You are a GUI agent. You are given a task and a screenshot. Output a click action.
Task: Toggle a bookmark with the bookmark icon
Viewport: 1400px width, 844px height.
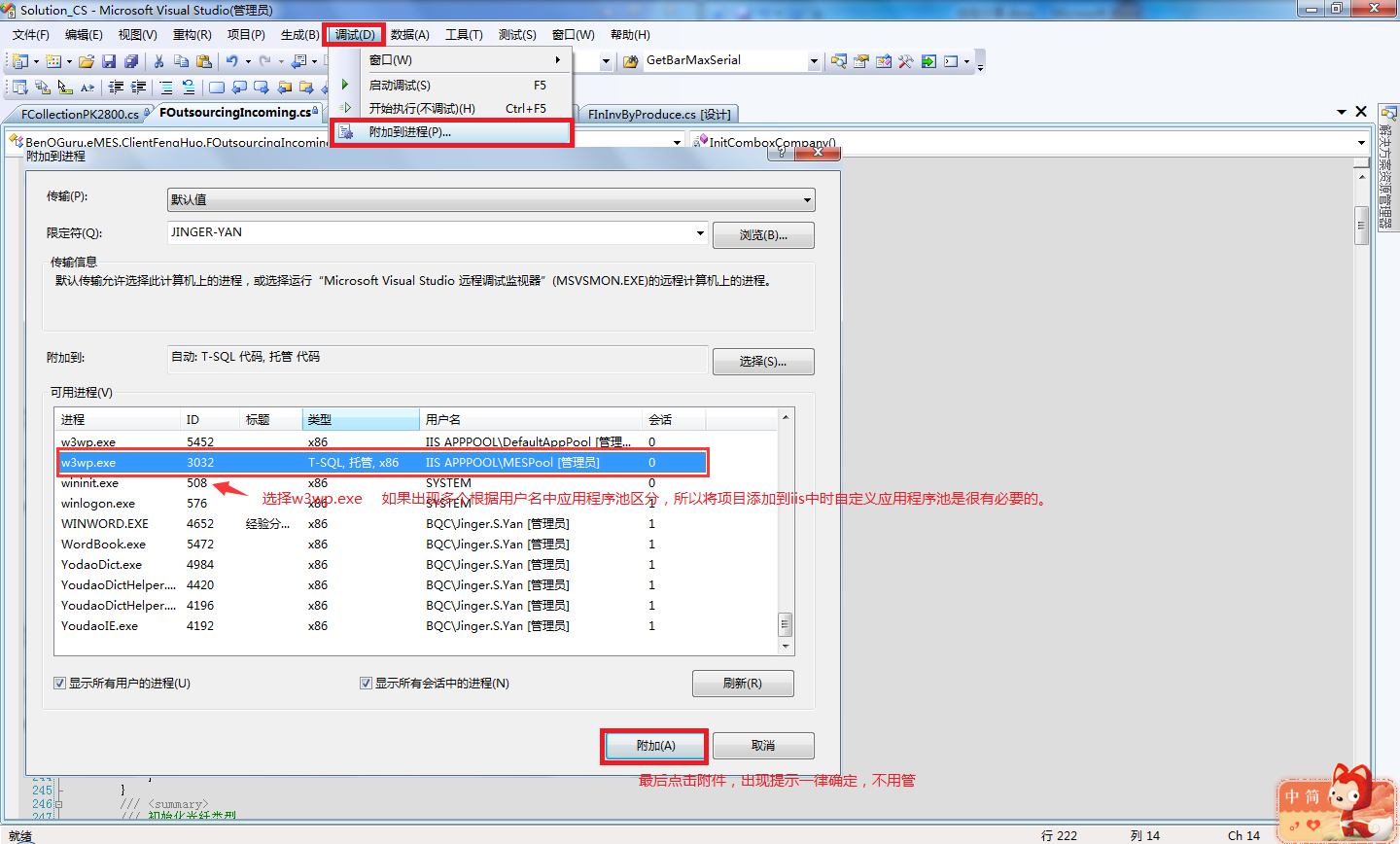point(216,88)
